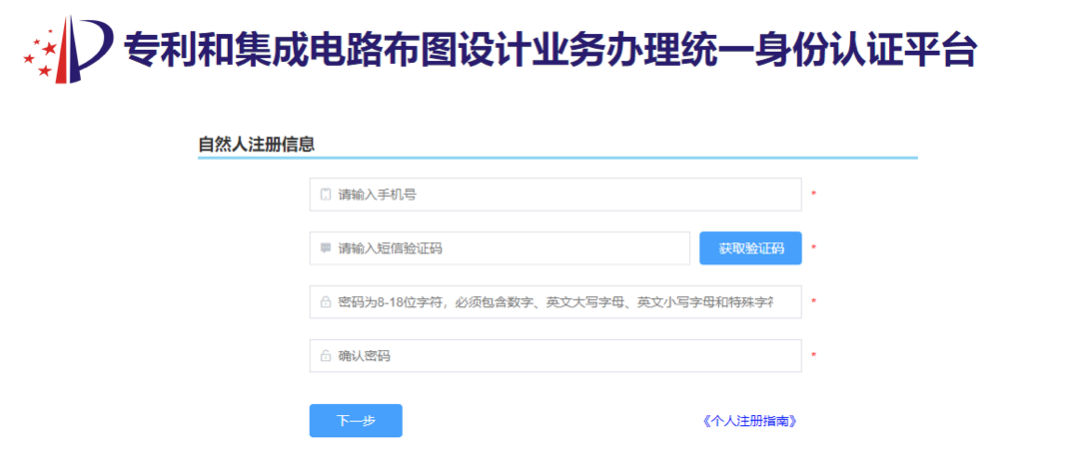Click the phone icon in the mobile number field
The width and height of the screenshot is (1078, 460).
coord(326,195)
